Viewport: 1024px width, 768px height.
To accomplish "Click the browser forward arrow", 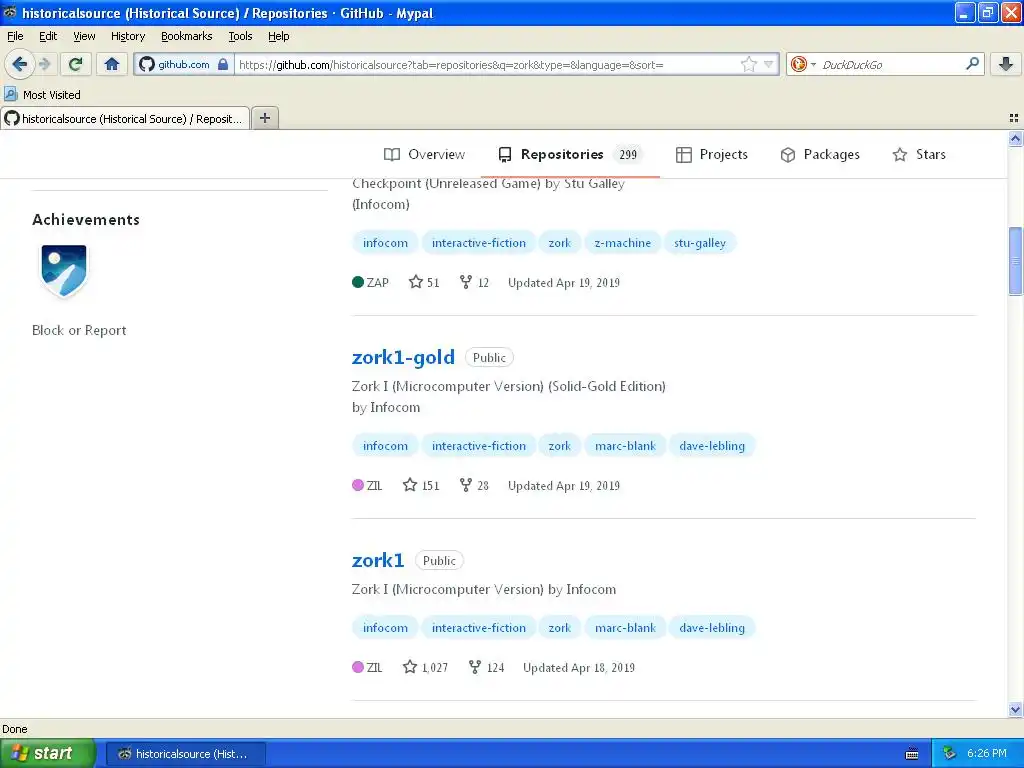I will (x=44, y=64).
